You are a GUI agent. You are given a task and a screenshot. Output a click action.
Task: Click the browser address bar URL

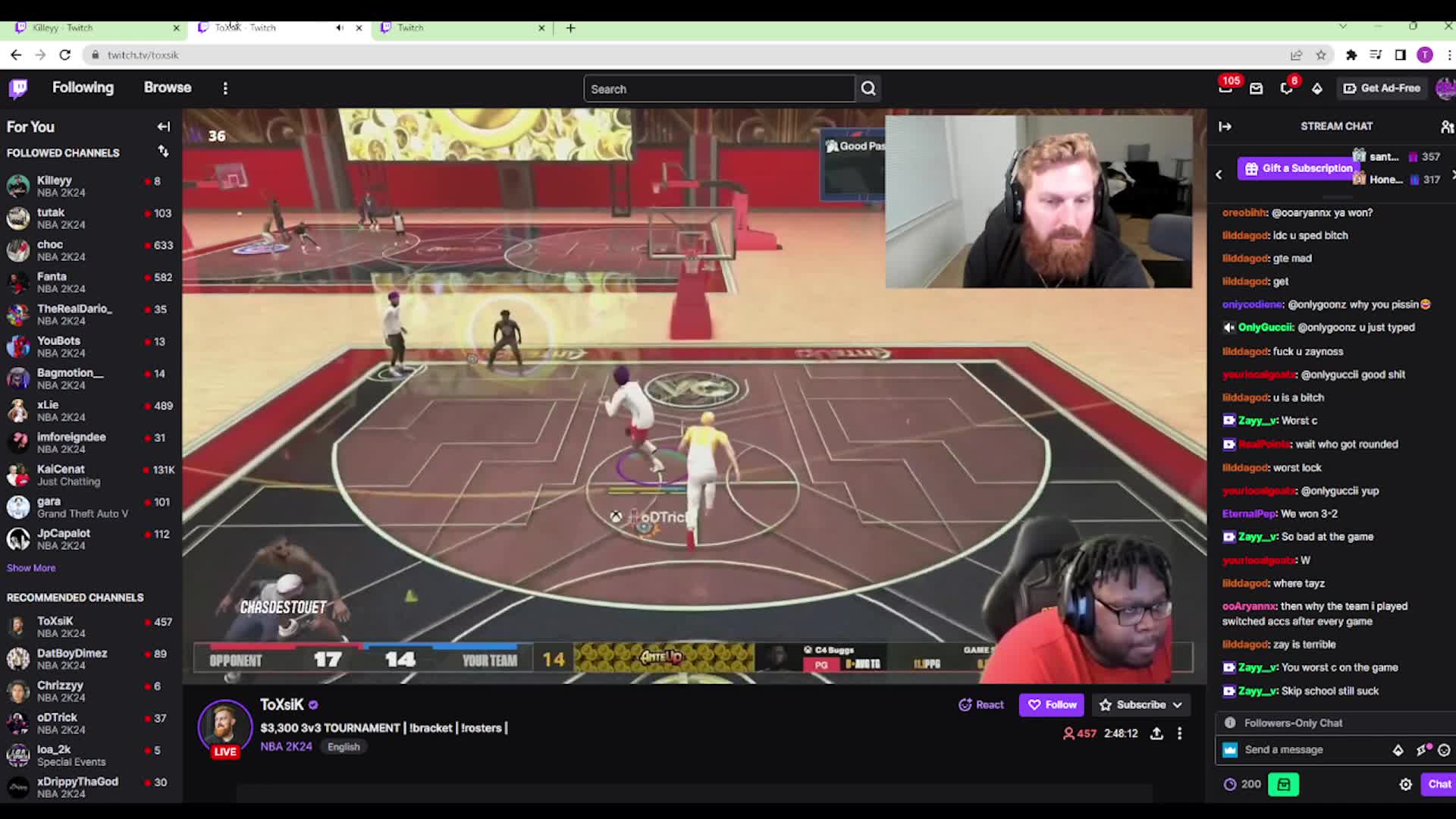coord(143,55)
